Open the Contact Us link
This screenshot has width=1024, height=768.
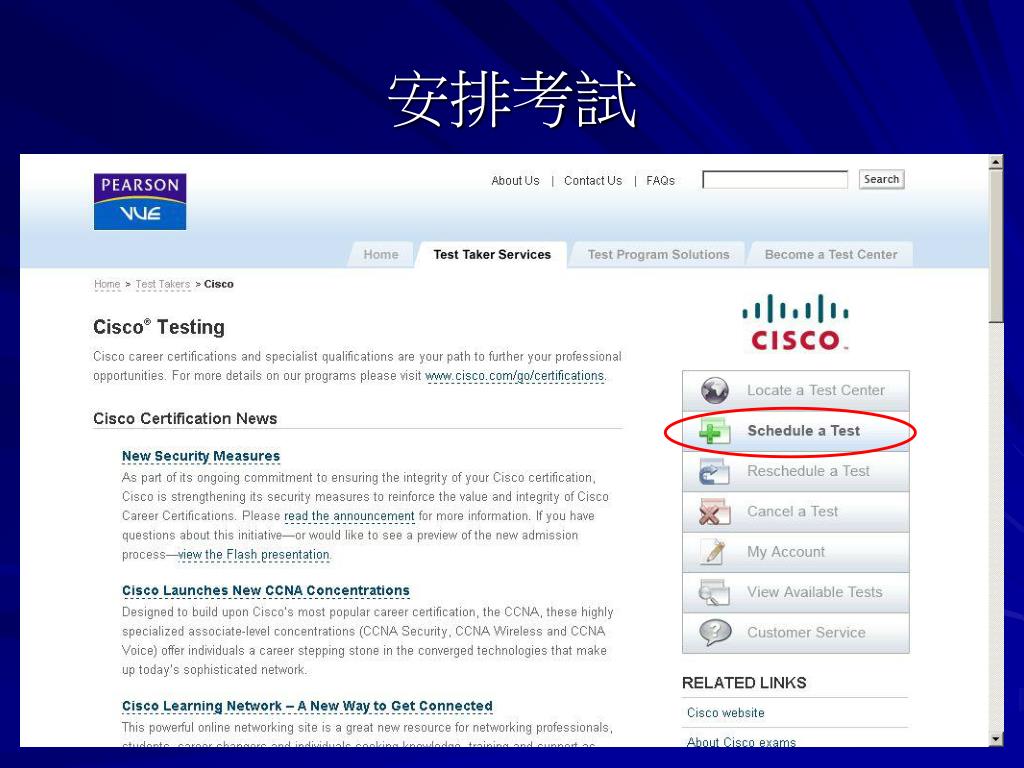coord(593,181)
